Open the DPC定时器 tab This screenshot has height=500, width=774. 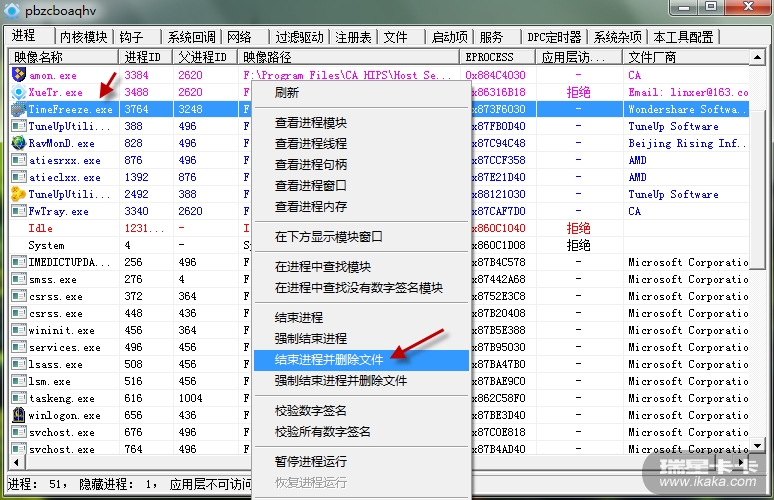point(554,37)
